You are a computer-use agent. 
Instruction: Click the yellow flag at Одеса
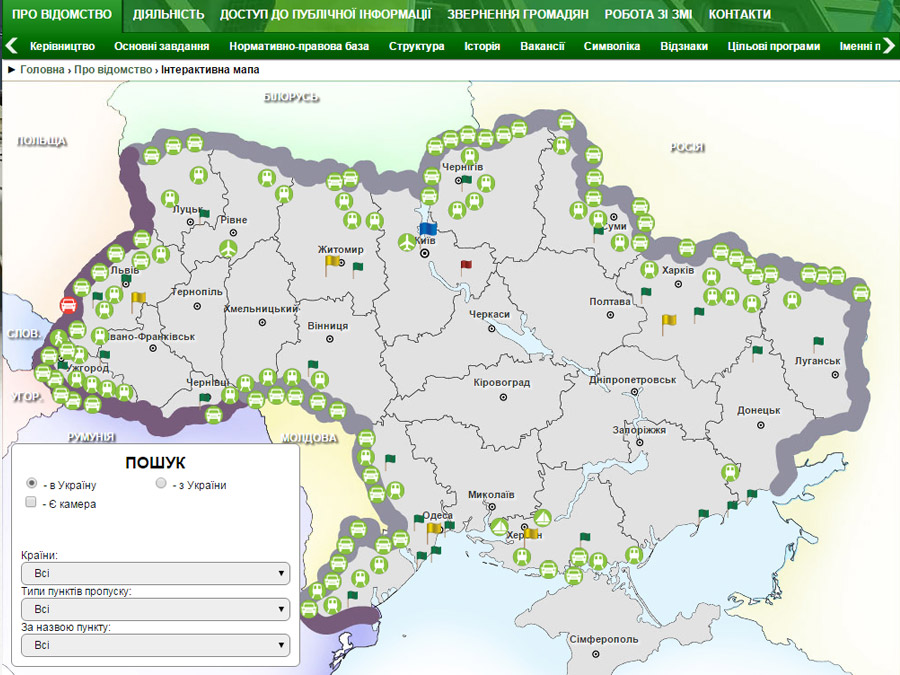tap(433, 531)
